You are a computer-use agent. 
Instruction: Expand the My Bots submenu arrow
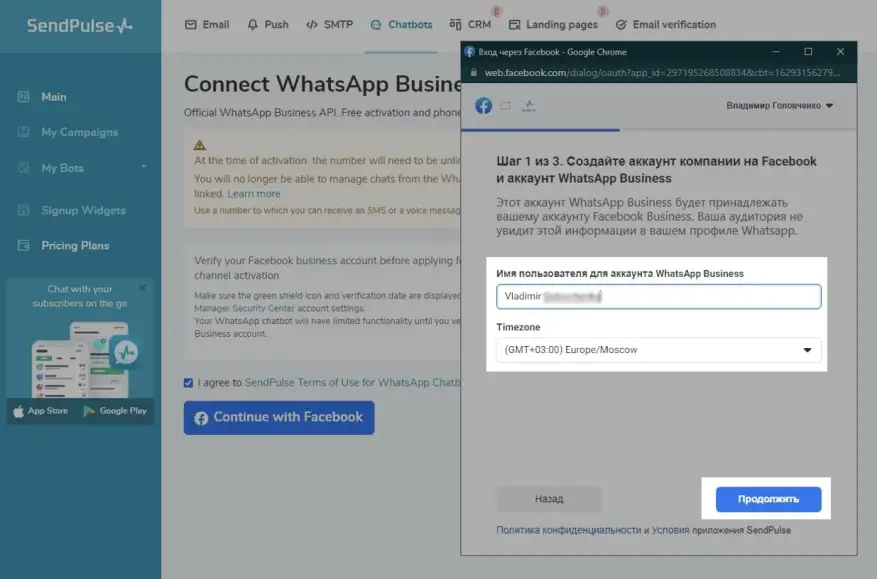coord(144,167)
